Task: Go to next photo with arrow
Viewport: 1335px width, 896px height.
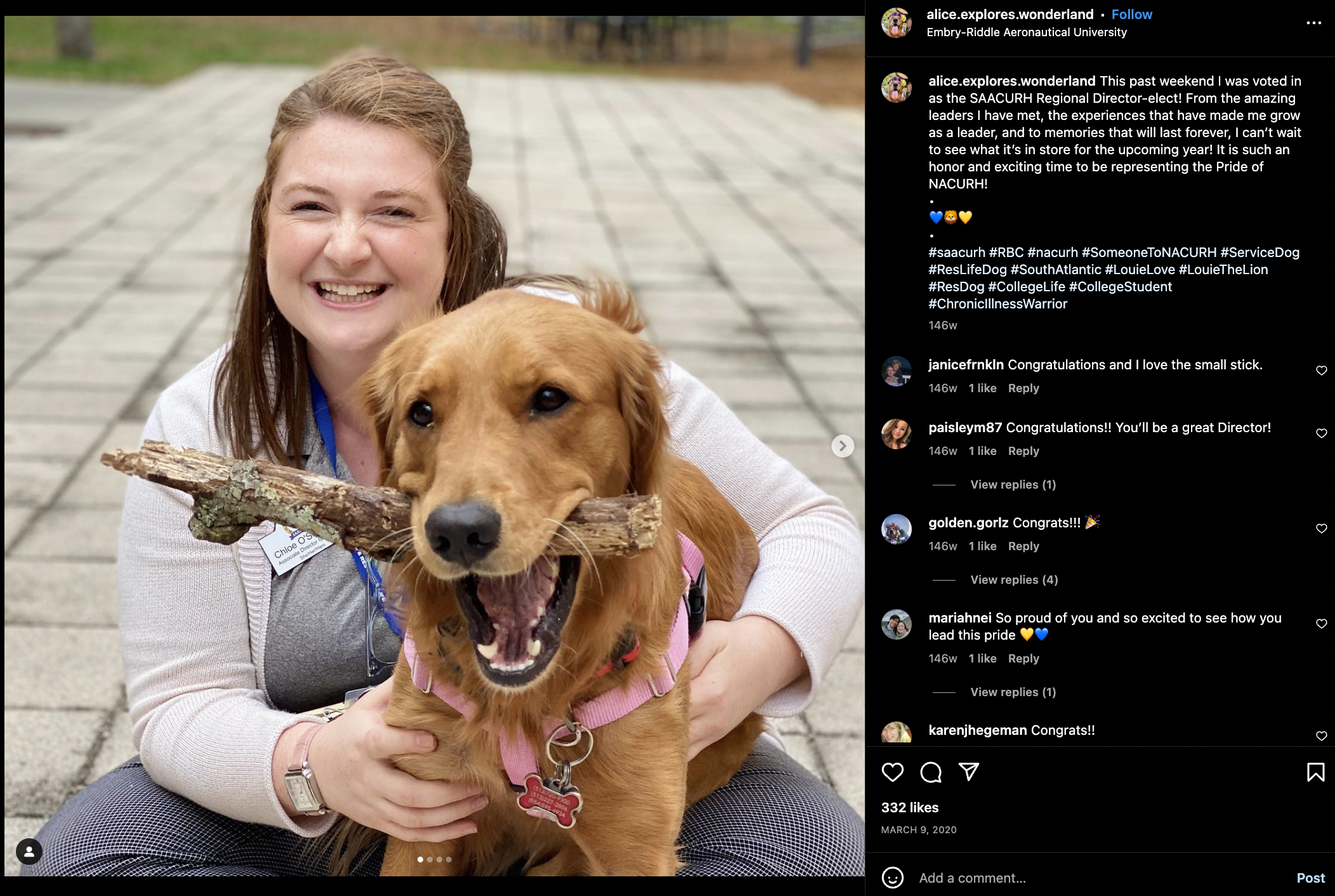Action: (x=843, y=446)
